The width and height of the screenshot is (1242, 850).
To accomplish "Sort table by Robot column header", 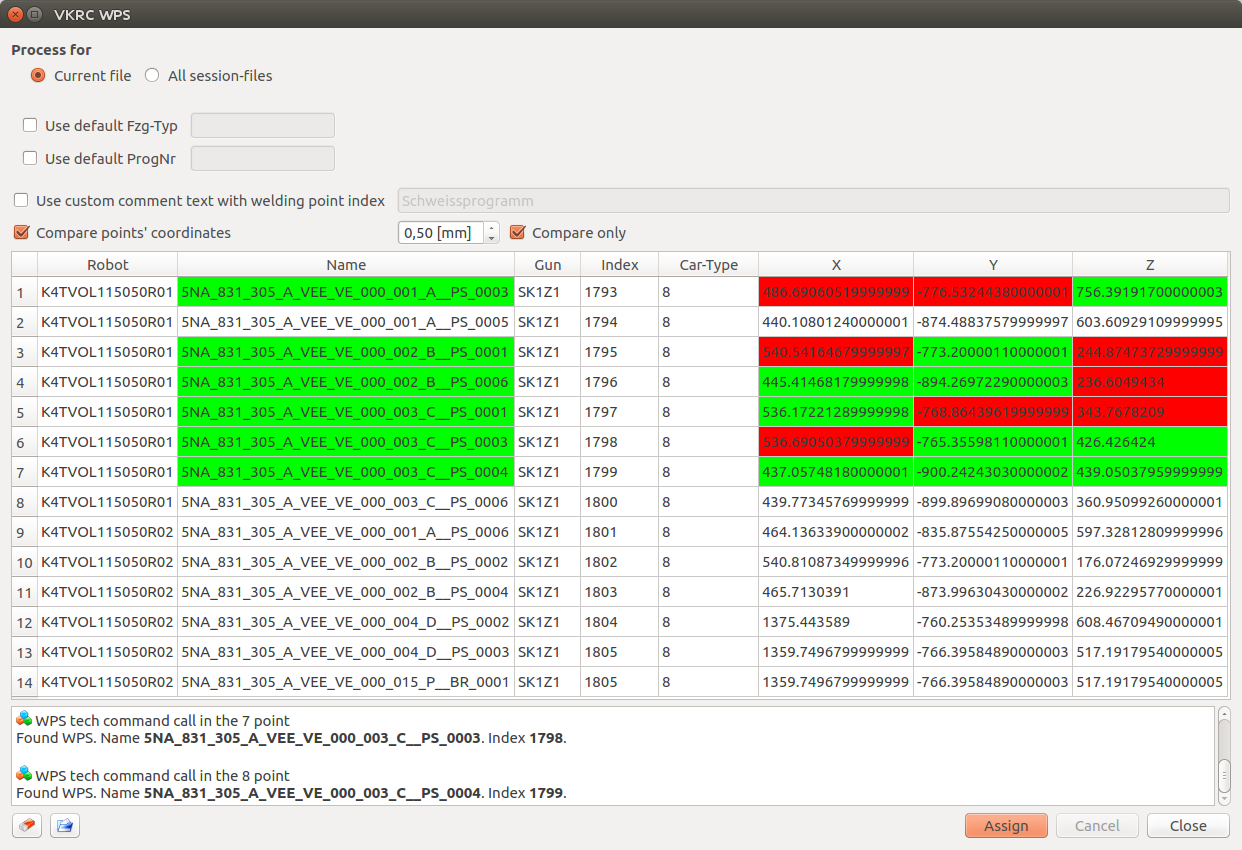I will tap(108, 265).
